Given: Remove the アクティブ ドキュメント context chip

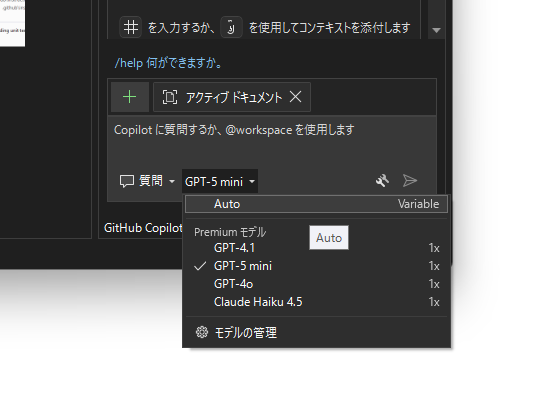Looking at the screenshot, I should [295, 97].
